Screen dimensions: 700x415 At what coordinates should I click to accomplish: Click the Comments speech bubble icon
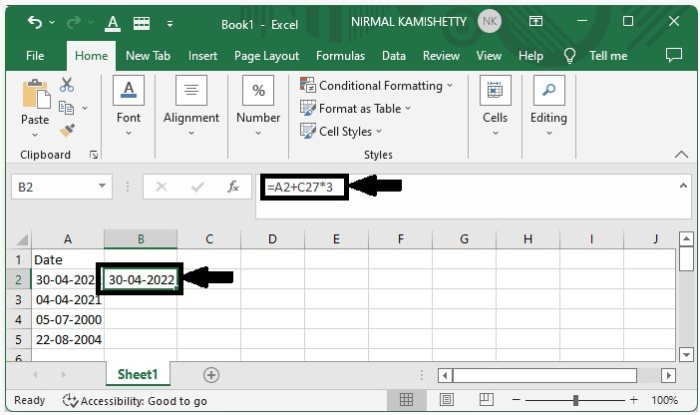[x=674, y=56]
